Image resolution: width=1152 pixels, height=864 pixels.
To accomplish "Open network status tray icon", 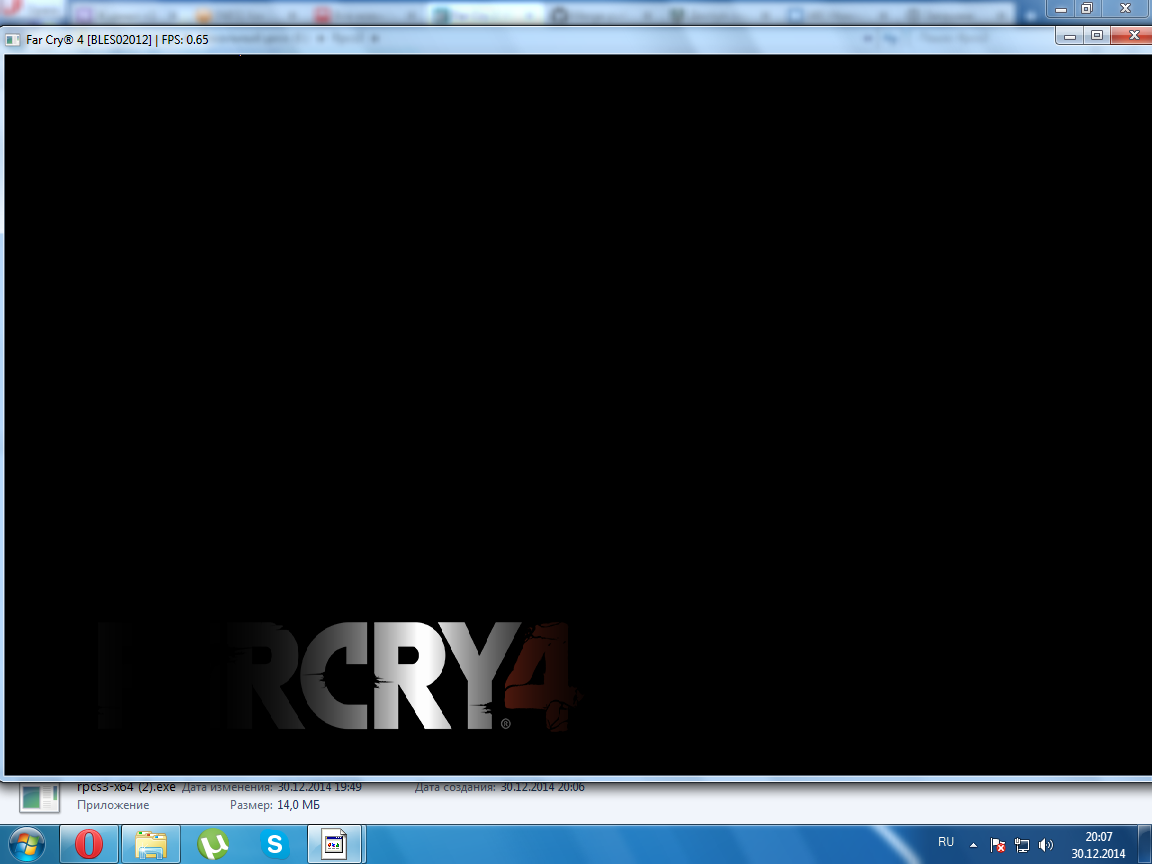I will [x=1021, y=845].
